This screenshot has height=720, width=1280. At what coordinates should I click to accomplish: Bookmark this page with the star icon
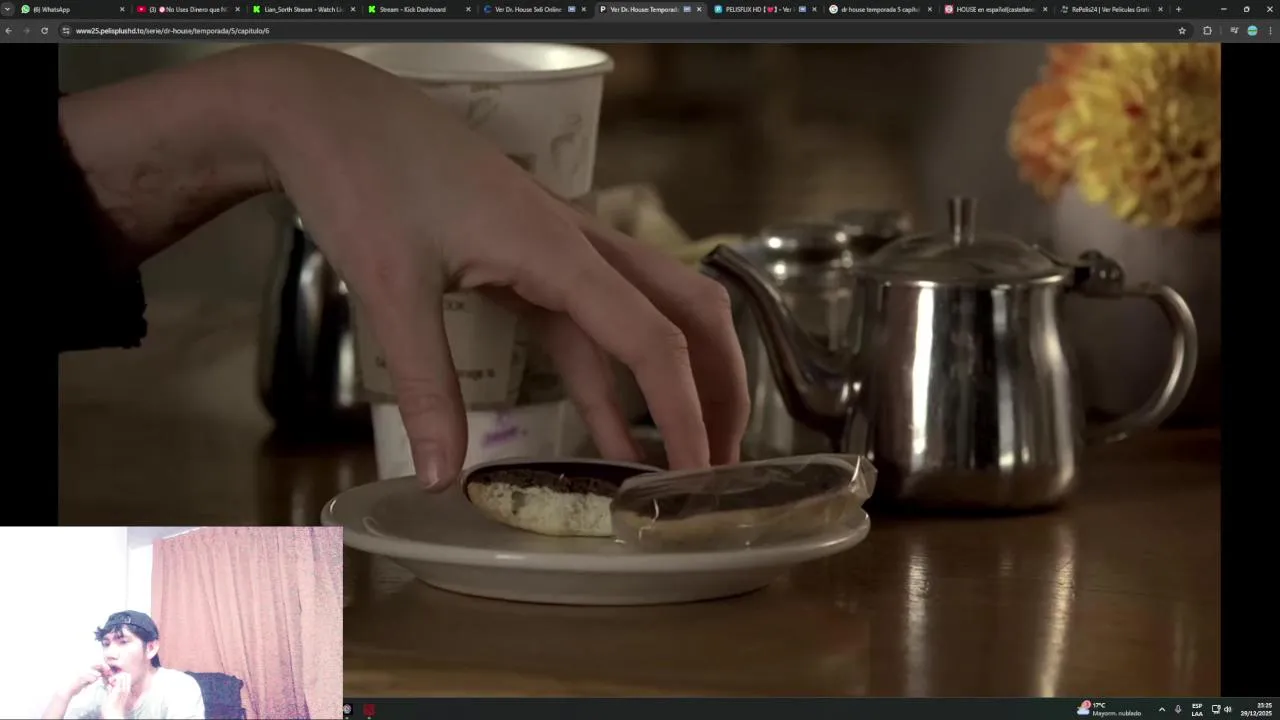1182,30
